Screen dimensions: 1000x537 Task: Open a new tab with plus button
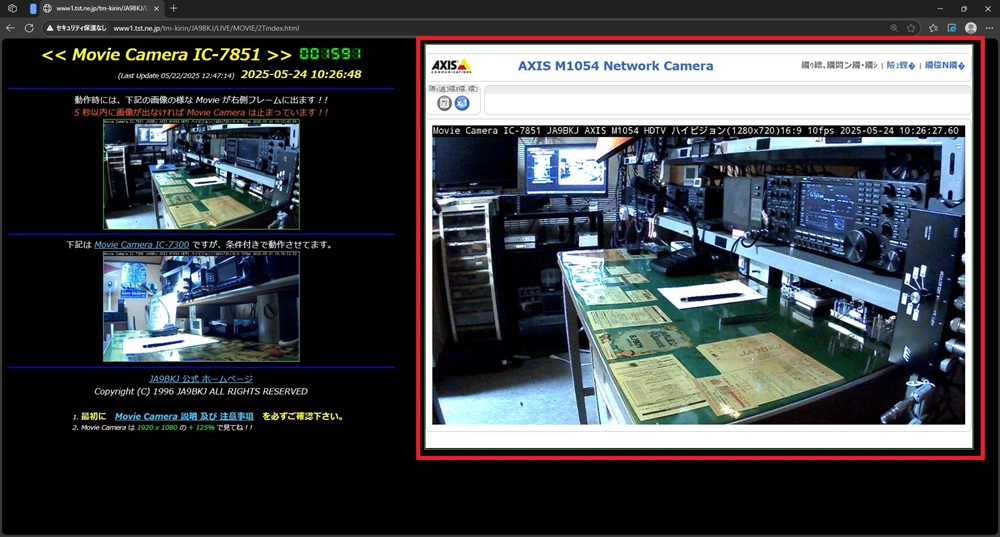173,8
